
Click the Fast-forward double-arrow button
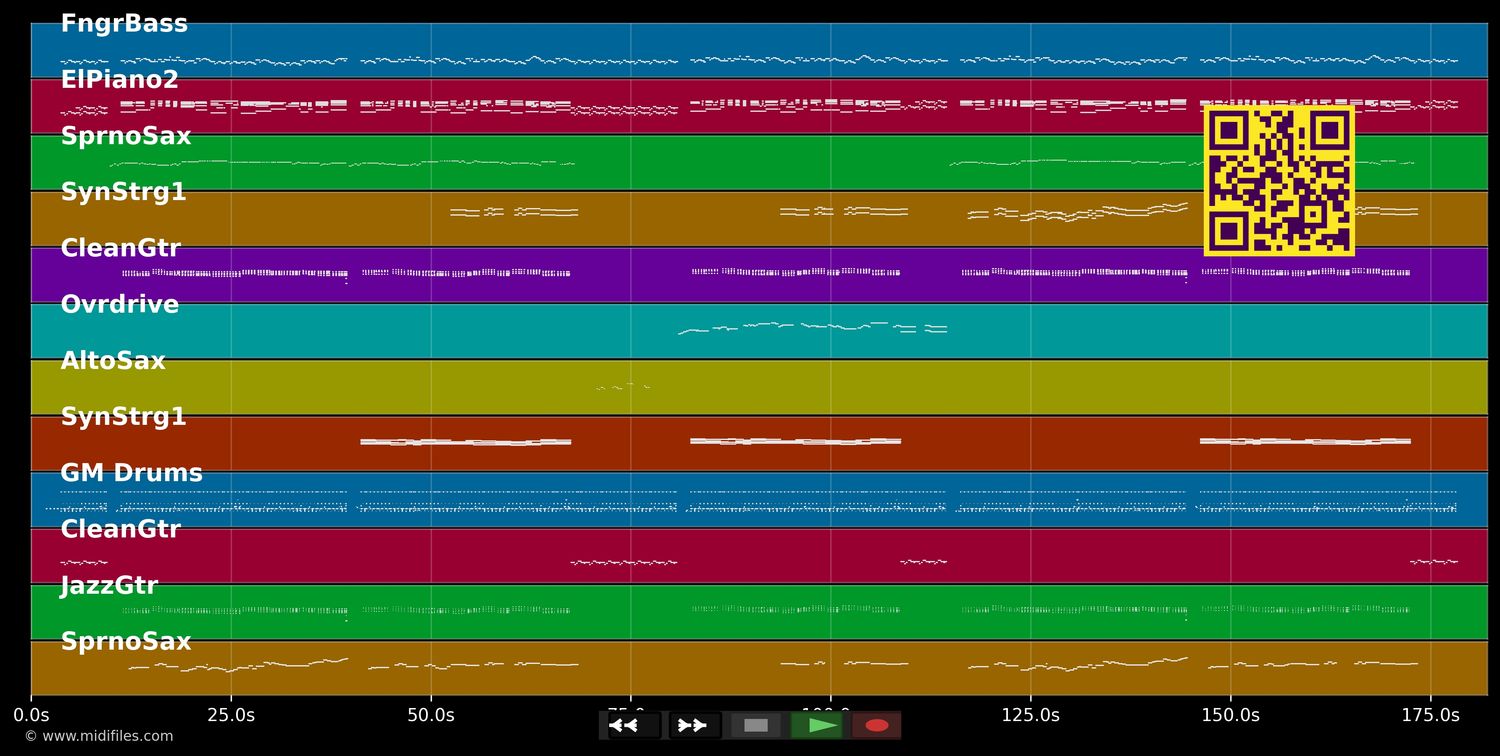point(694,725)
